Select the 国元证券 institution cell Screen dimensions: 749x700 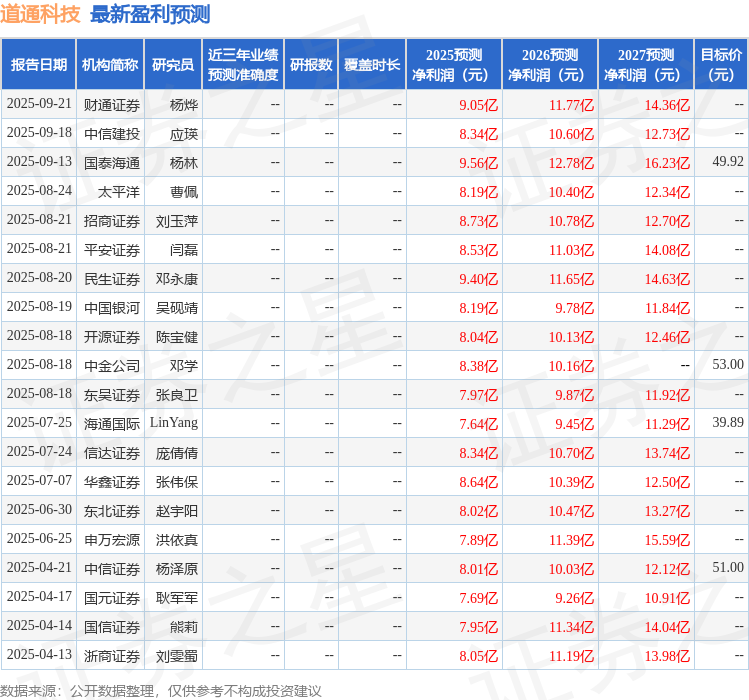click(x=112, y=598)
